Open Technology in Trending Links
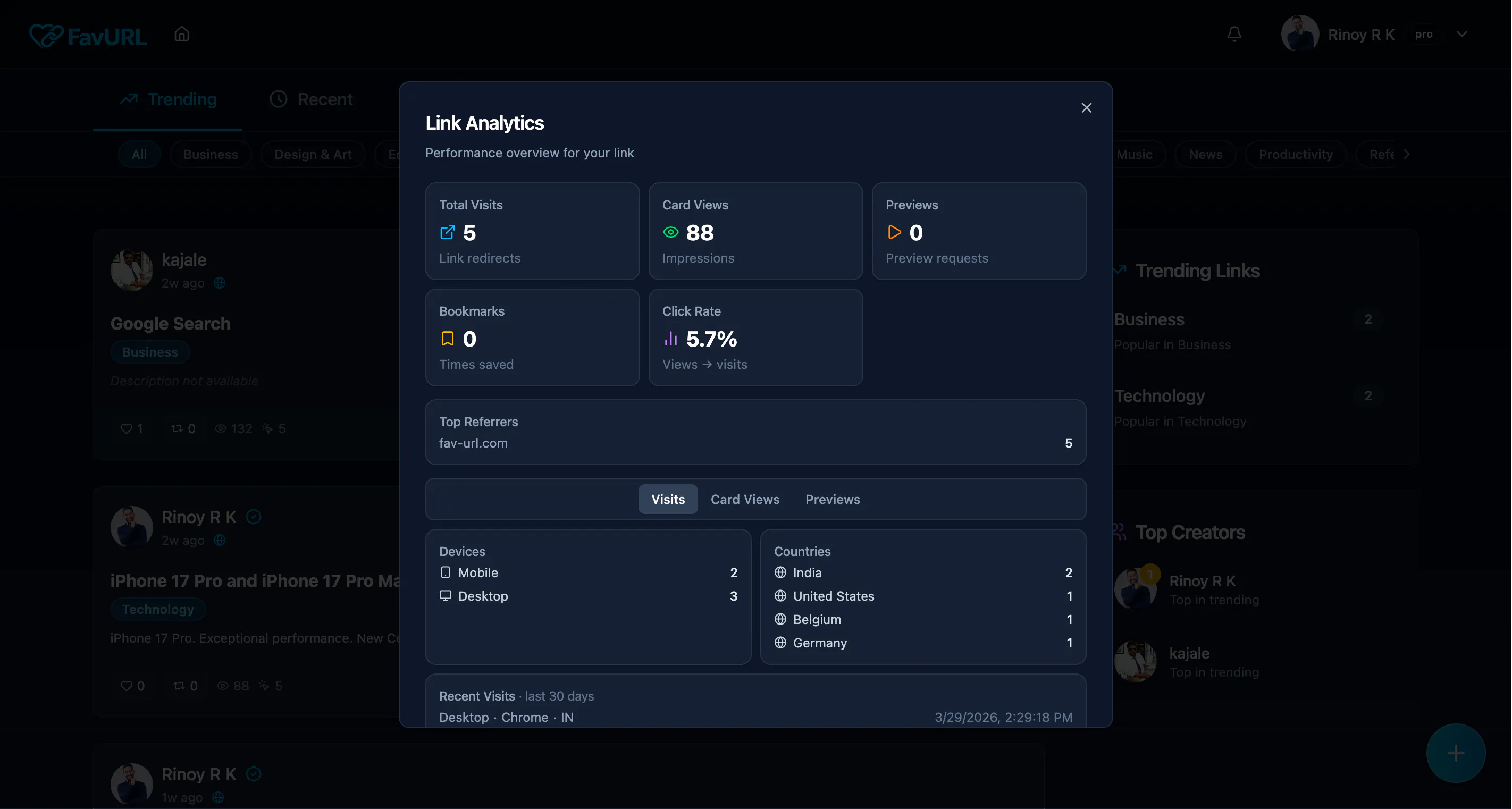1512x809 pixels. (x=1248, y=408)
